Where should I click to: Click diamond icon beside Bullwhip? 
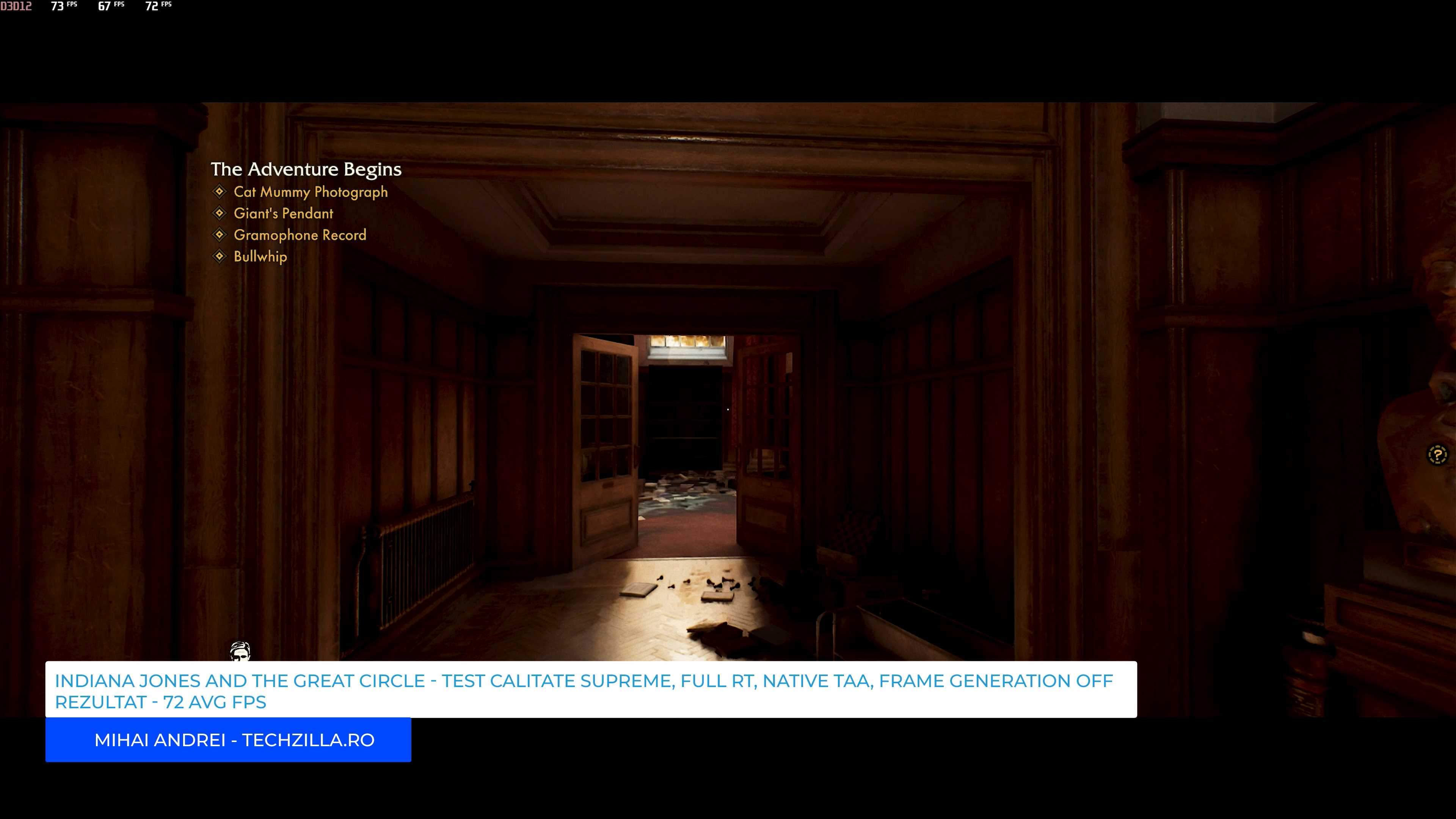[x=219, y=256]
